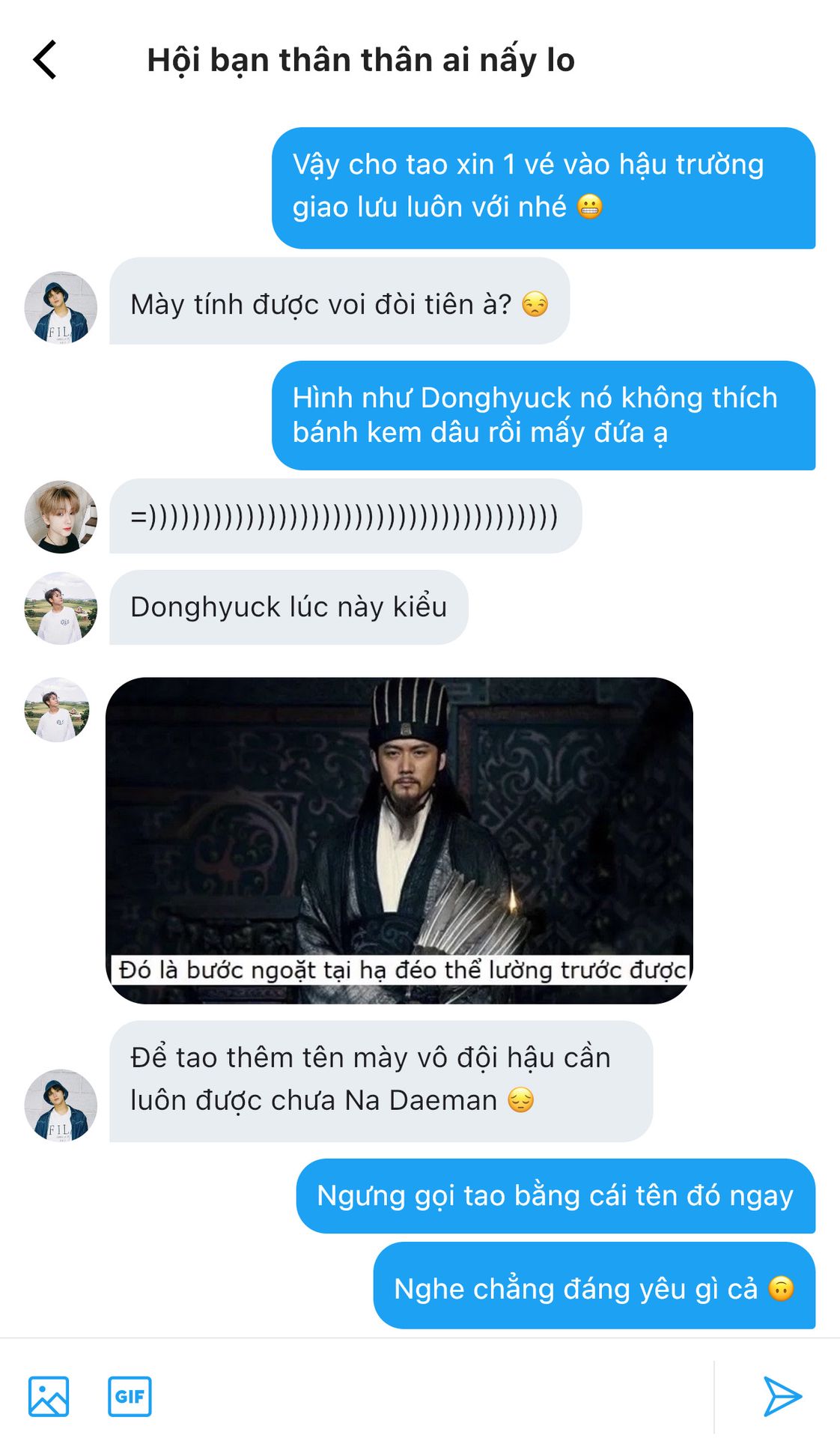The image size is (840, 1438).
Task: Select the 'Để tao thêm tên mày' message
Action: pos(381,1081)
